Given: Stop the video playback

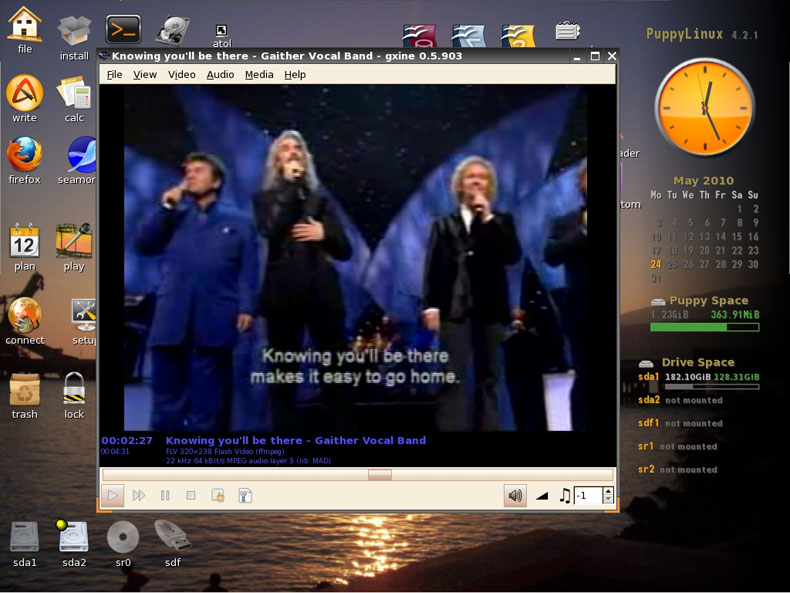Looking at the screenshot, I should pyautogui.click(x=191, y=496).
